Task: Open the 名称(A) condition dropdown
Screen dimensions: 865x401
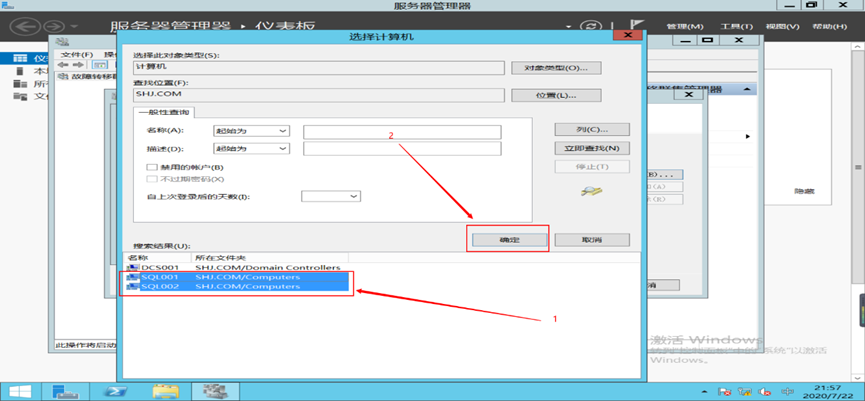Action: click(251, 131)
